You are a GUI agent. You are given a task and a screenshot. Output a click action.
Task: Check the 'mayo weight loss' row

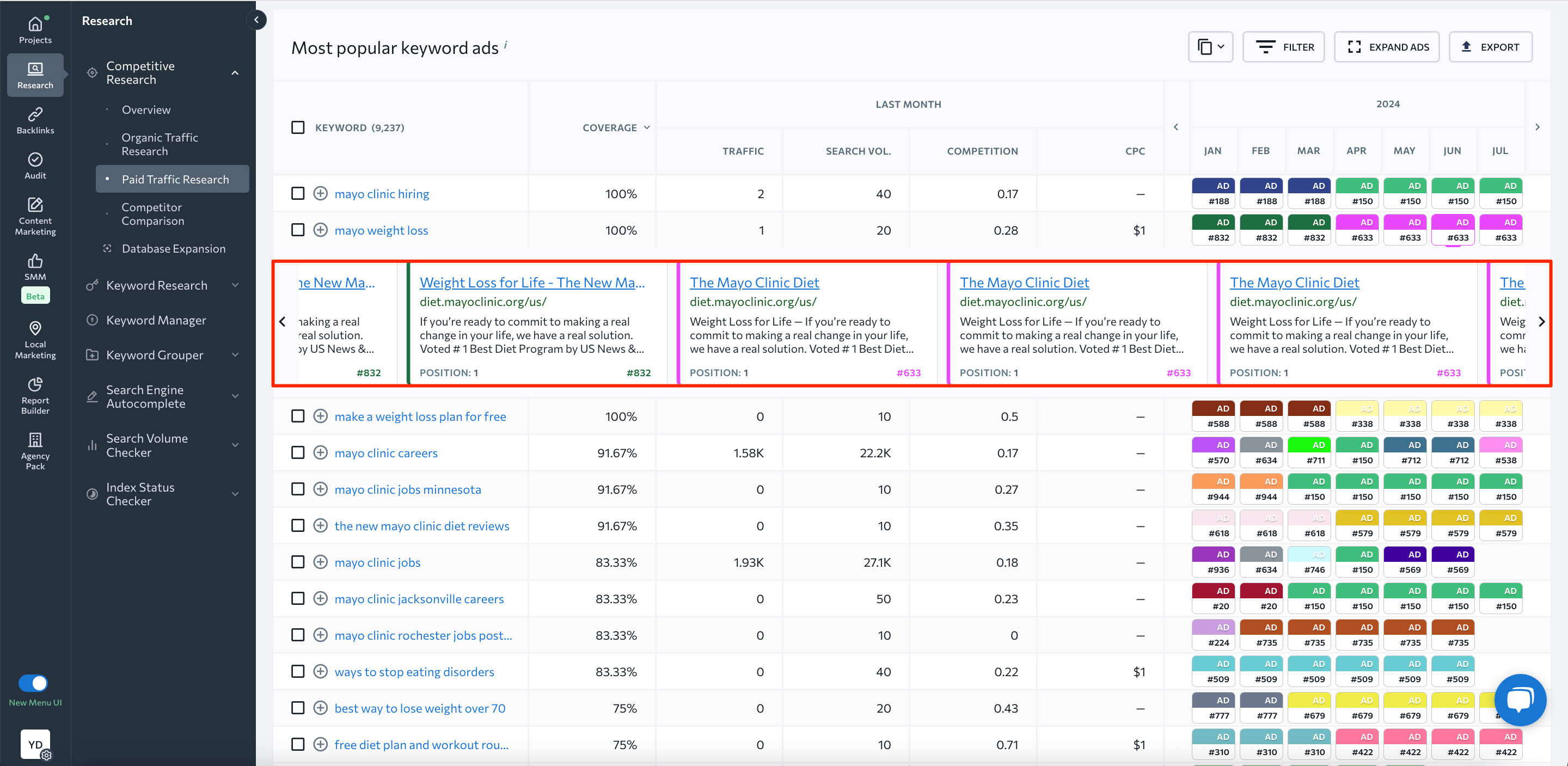pos(298,230)
